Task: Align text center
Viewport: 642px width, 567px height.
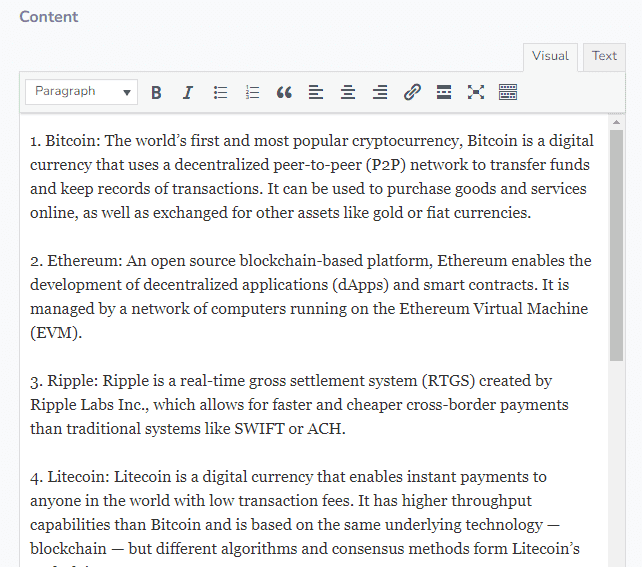Action: pos(348,92)
